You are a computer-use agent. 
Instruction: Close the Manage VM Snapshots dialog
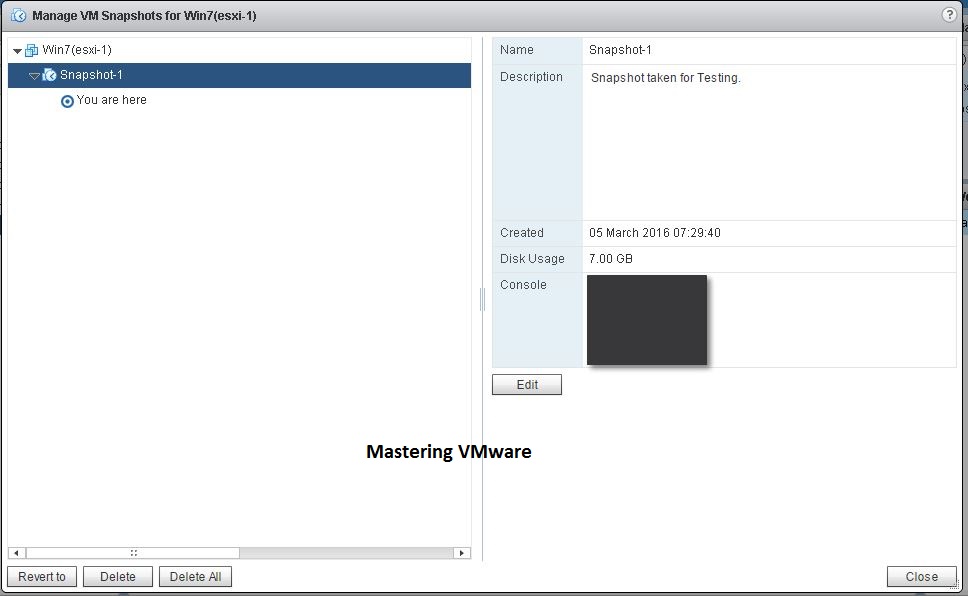[x=922, y=576]
